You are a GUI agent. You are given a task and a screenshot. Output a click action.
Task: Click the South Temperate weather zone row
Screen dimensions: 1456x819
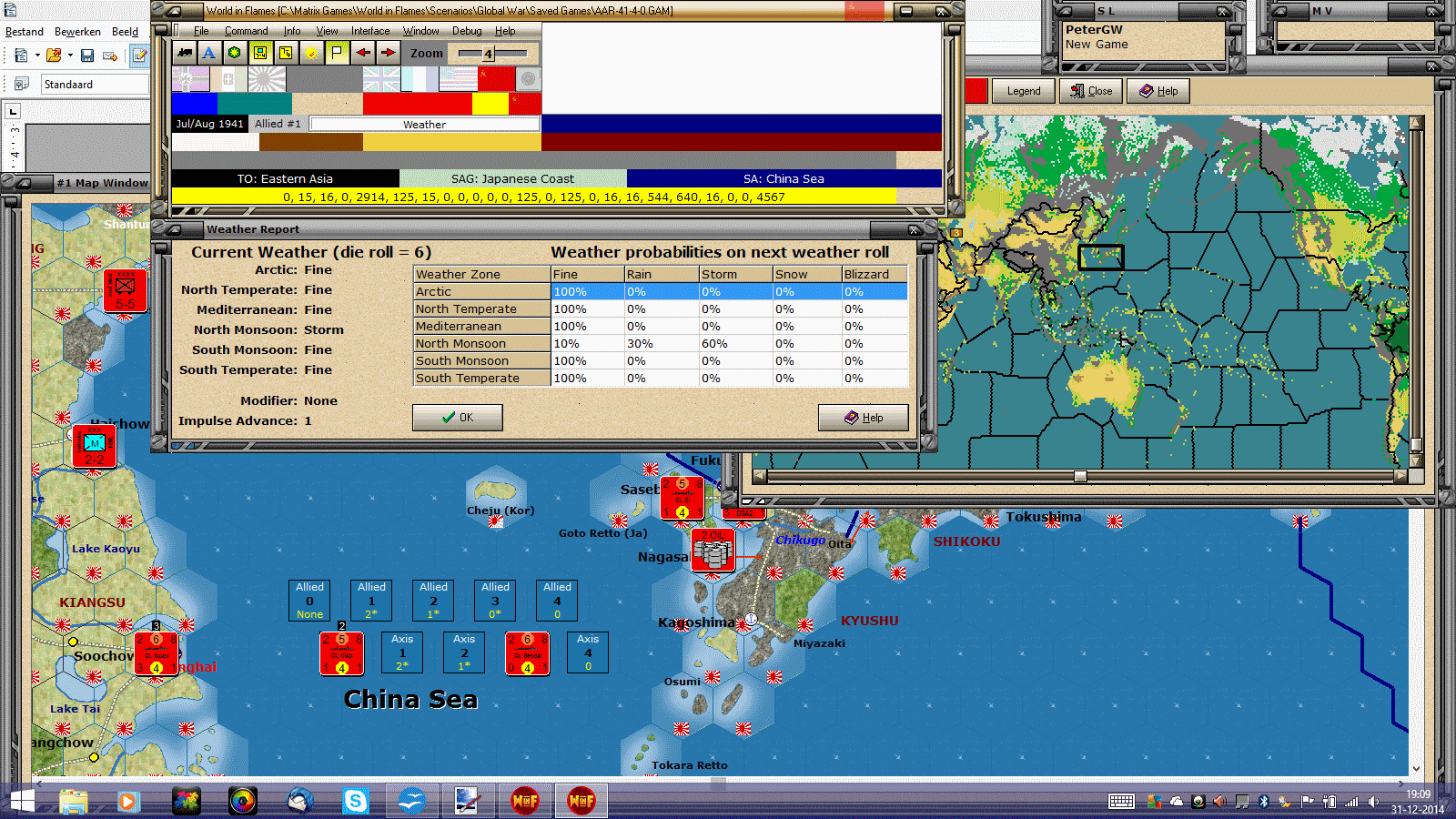coord(661,378)
